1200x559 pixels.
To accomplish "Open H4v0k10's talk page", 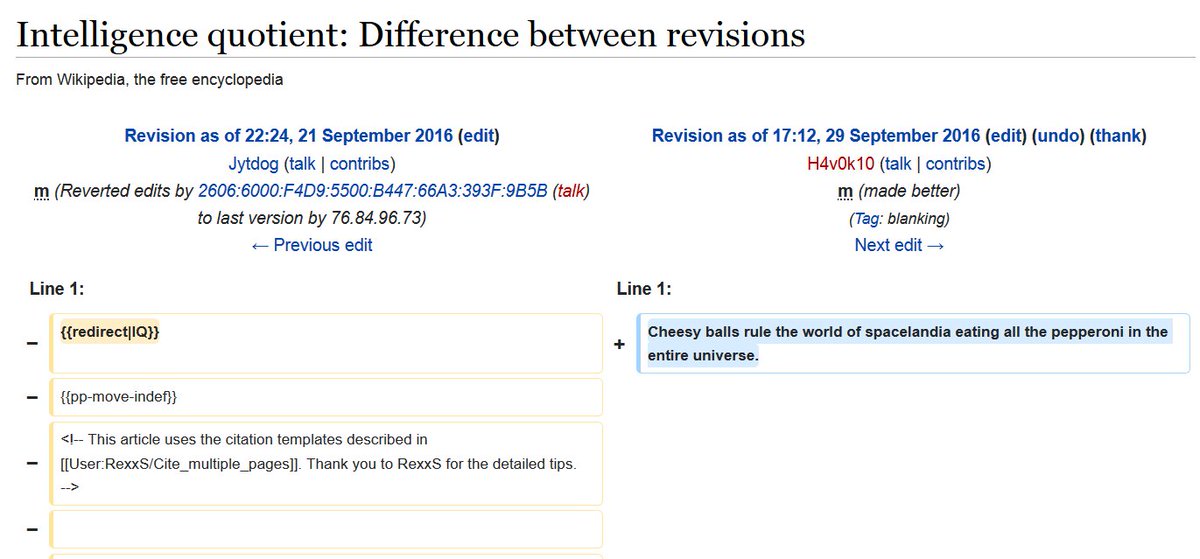I will [898, 164].
